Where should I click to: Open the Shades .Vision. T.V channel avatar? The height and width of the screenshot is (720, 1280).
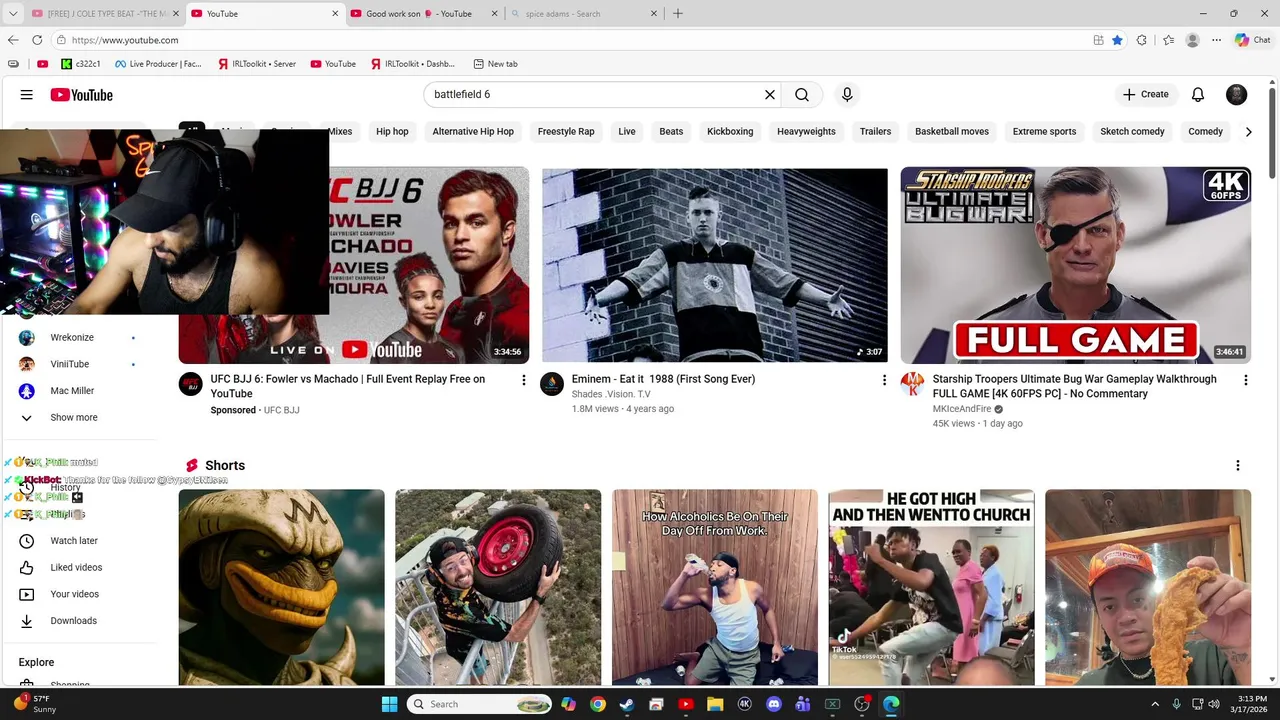[552, 384]
